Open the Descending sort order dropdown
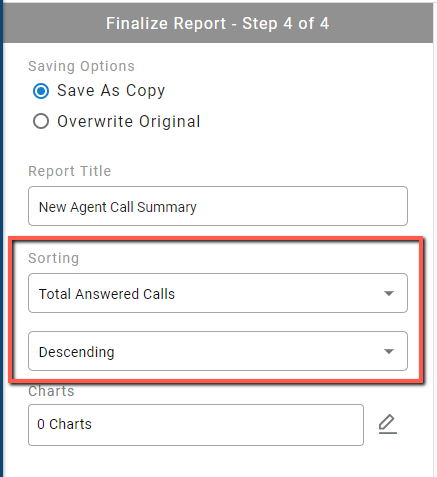This screenshot has width=437, height=477. click(x=218, y=351)
